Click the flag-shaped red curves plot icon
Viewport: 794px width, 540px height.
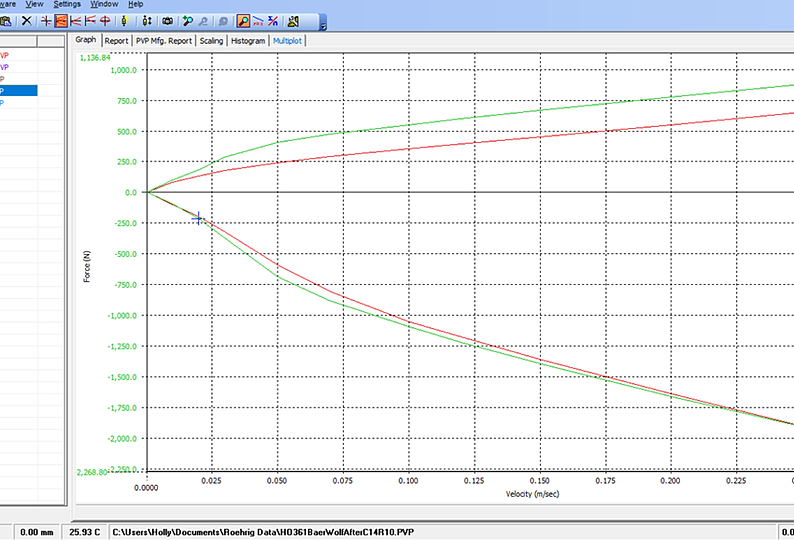coord(90,21)
